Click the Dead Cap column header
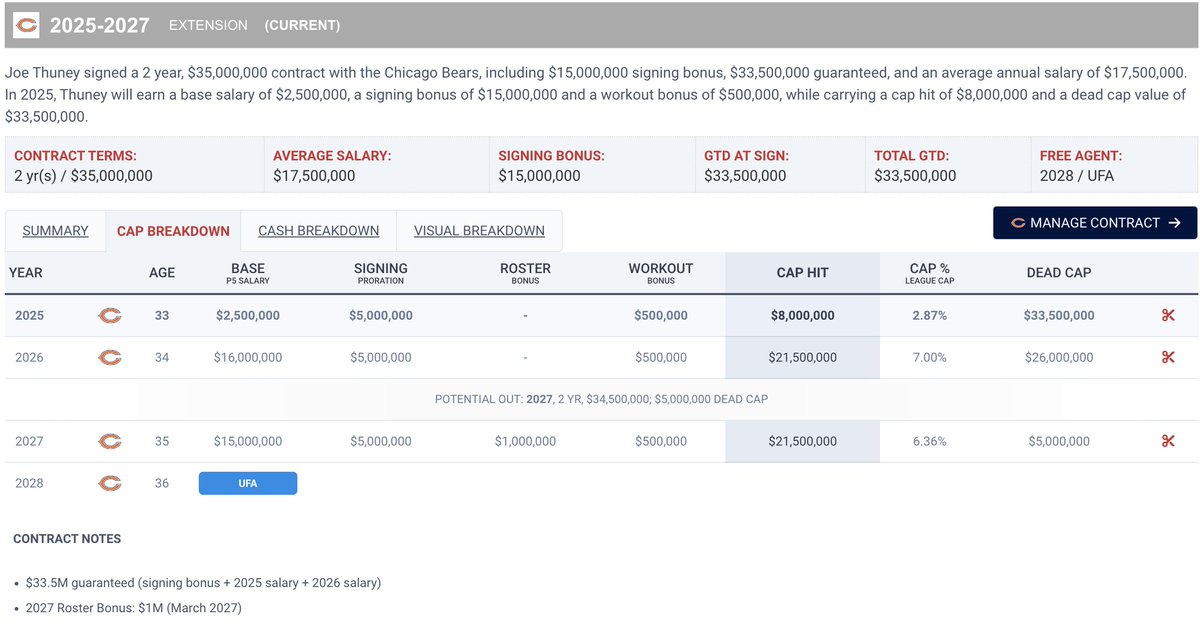 pyautogui.click(x=1059, y=273)
